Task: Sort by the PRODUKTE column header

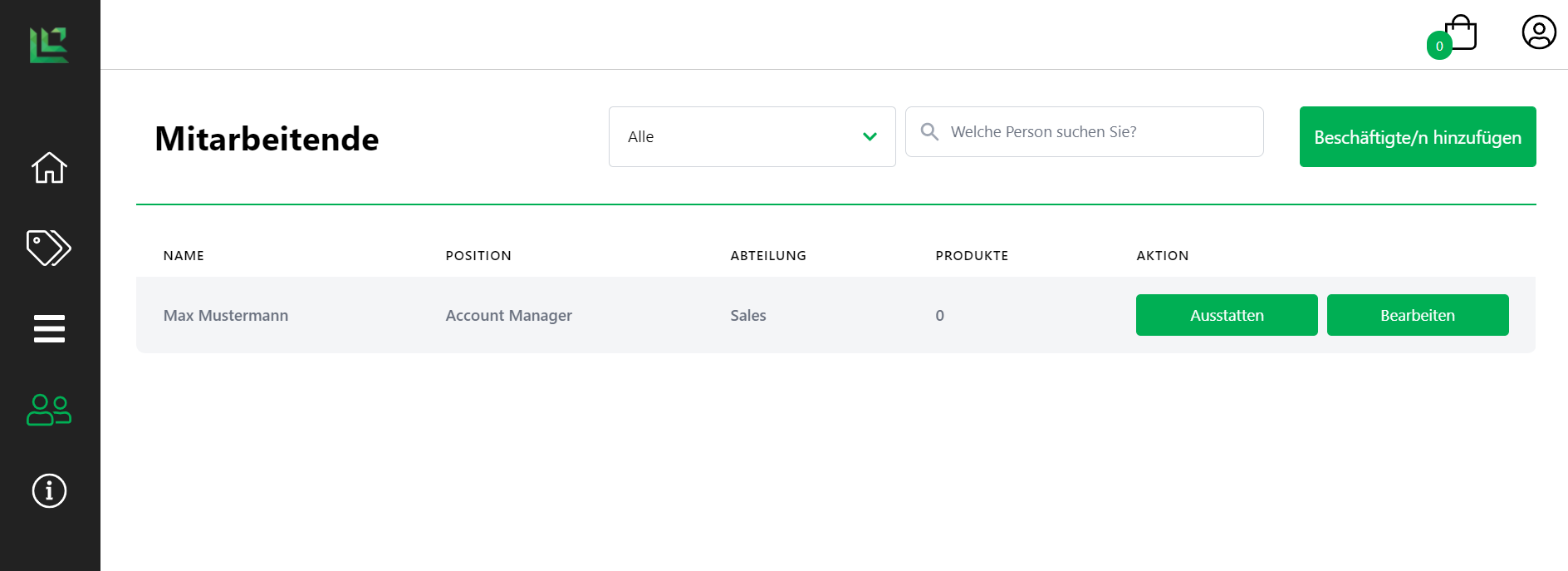Action: [x=972, y=256]
